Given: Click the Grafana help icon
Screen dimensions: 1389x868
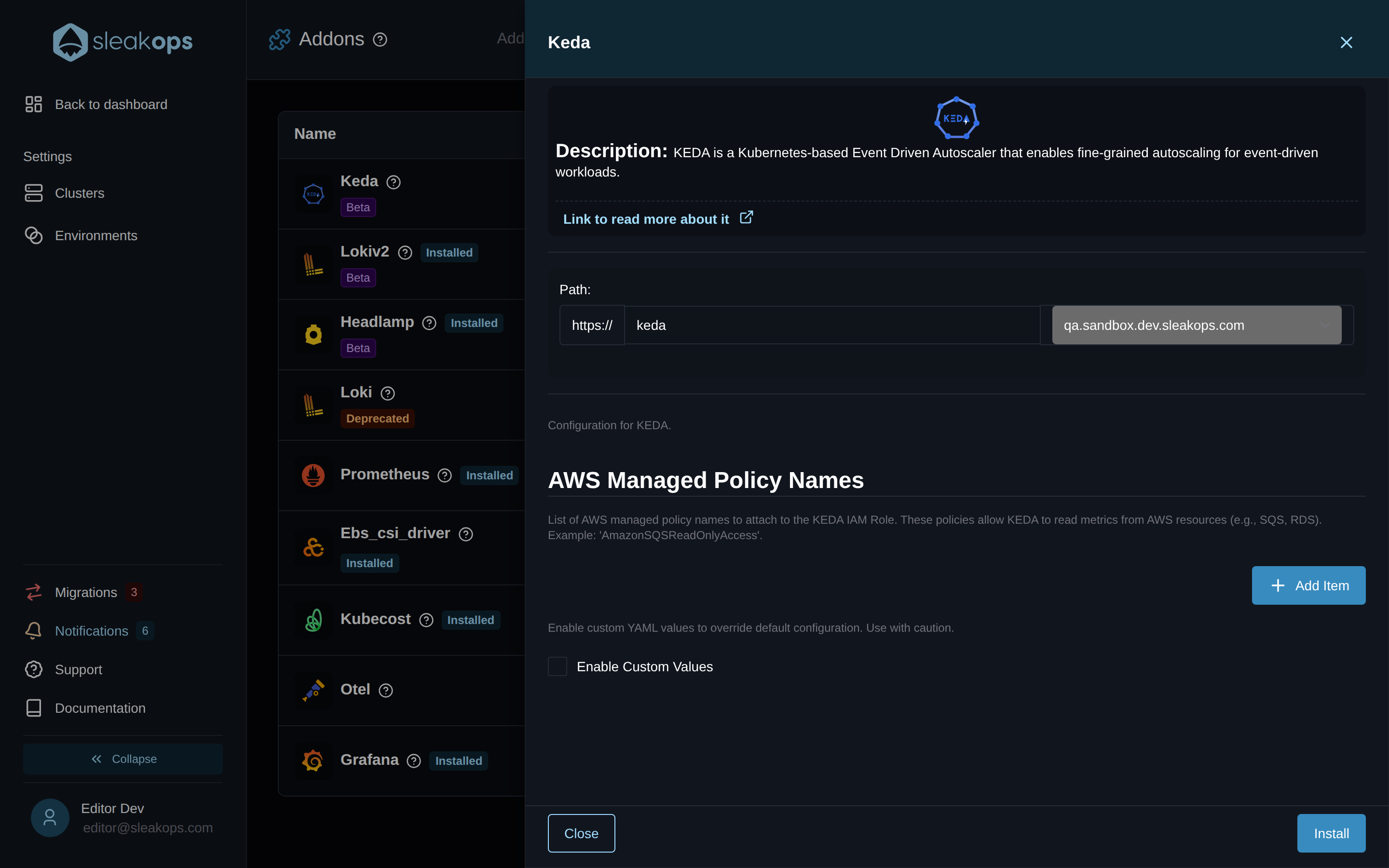Looking at the screenshot, I should tap(414, 760).
